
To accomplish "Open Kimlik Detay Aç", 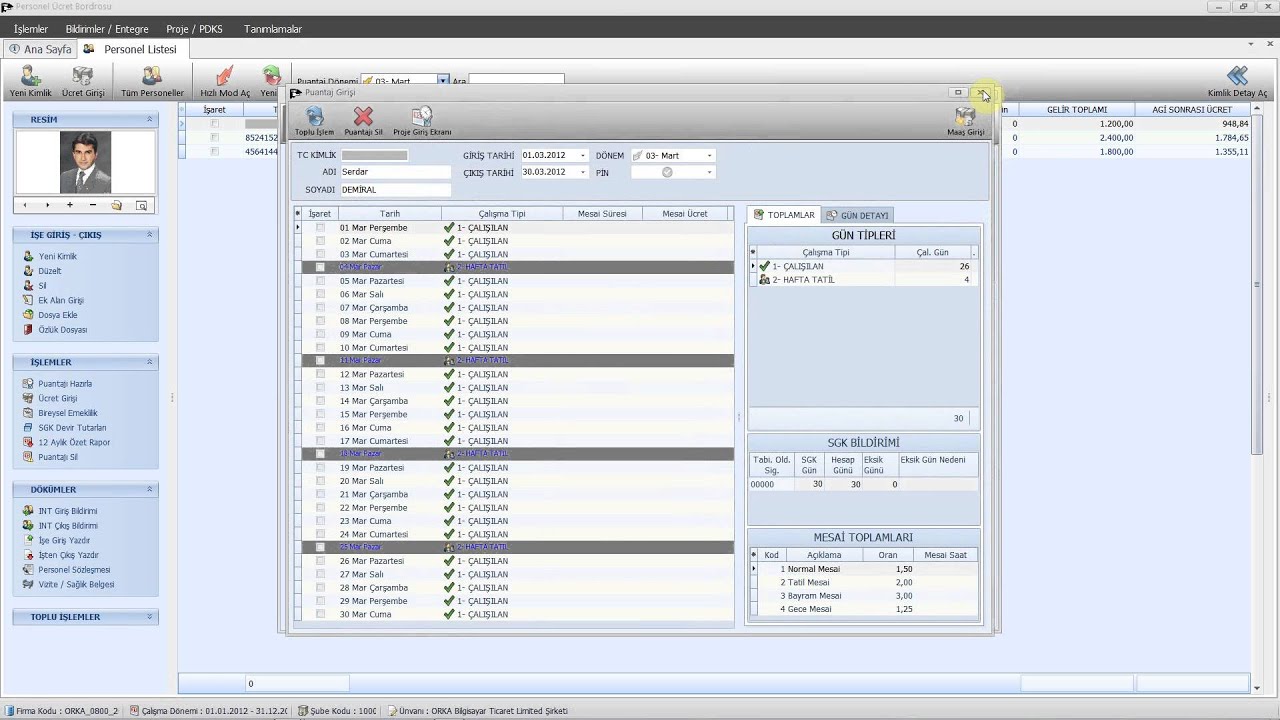I will (1237, 82).
